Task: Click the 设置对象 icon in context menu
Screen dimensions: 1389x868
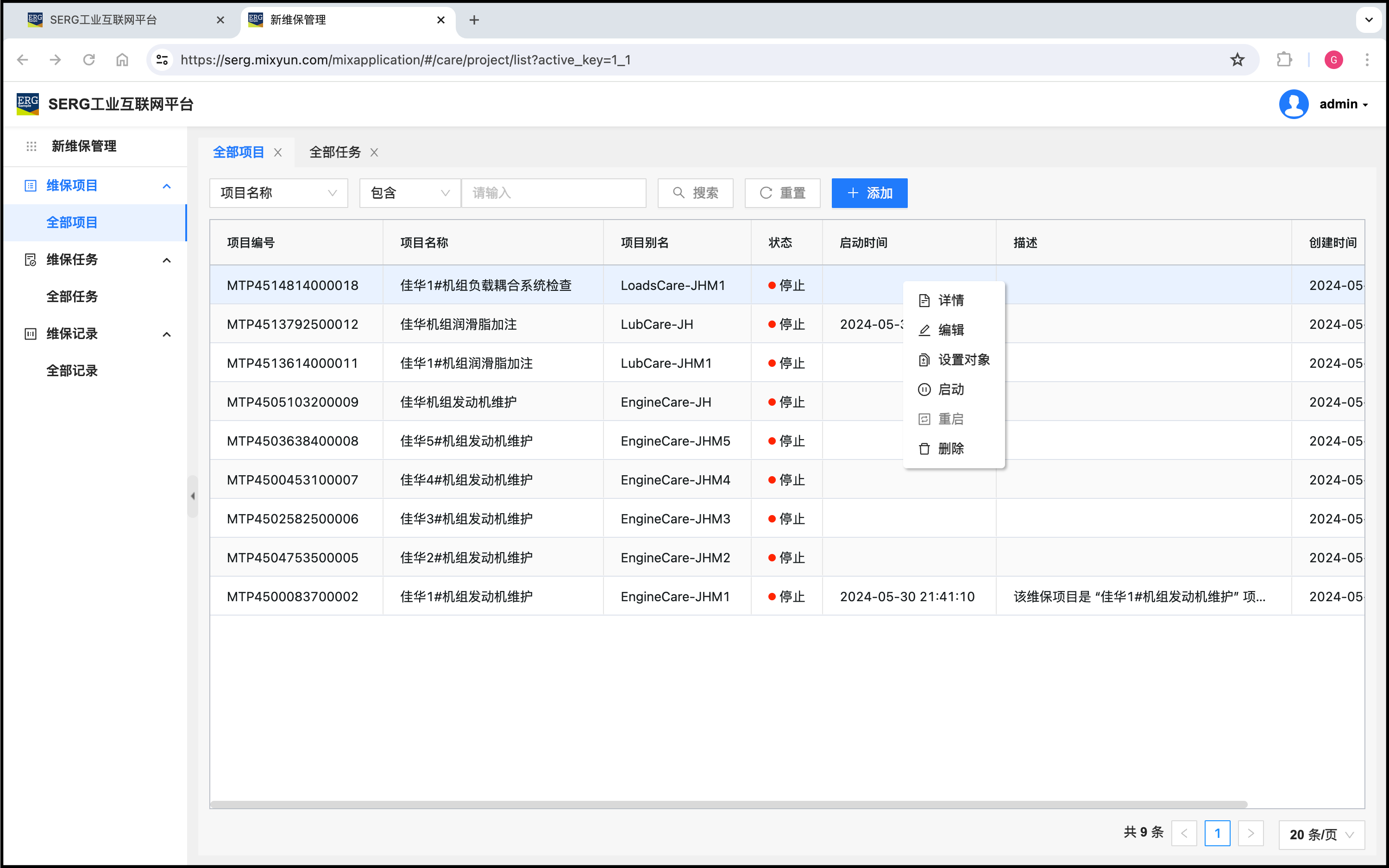Action: 924,360
